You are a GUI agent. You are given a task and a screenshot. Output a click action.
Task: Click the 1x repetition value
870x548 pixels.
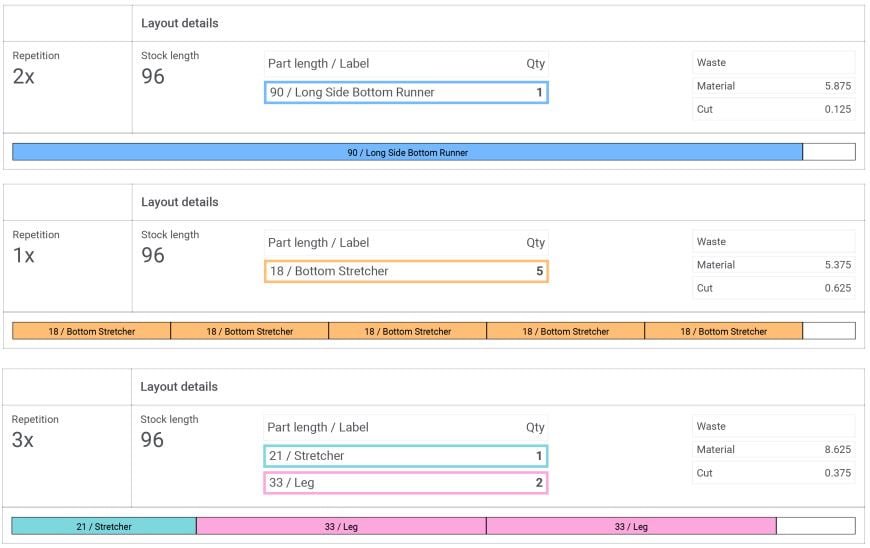24,256
